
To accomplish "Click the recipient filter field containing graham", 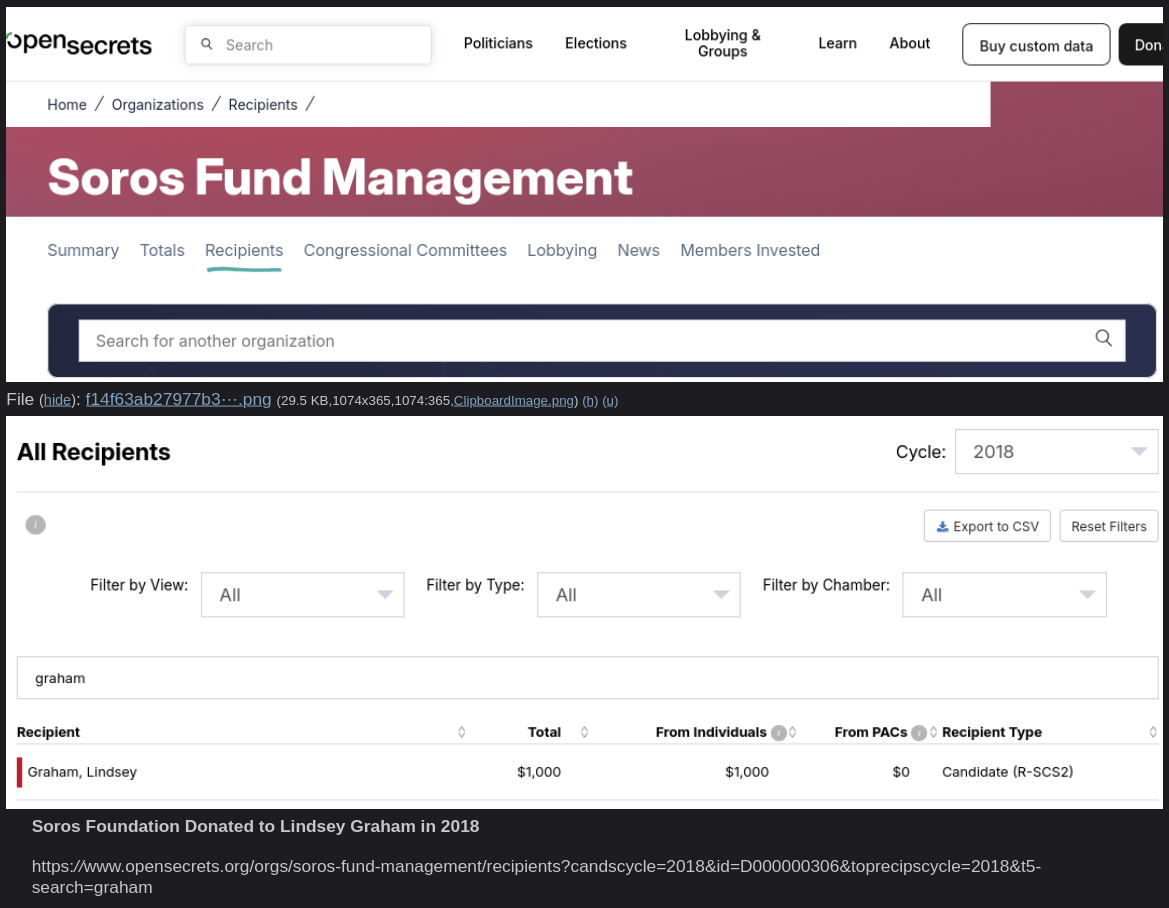I will coord(587,678).
